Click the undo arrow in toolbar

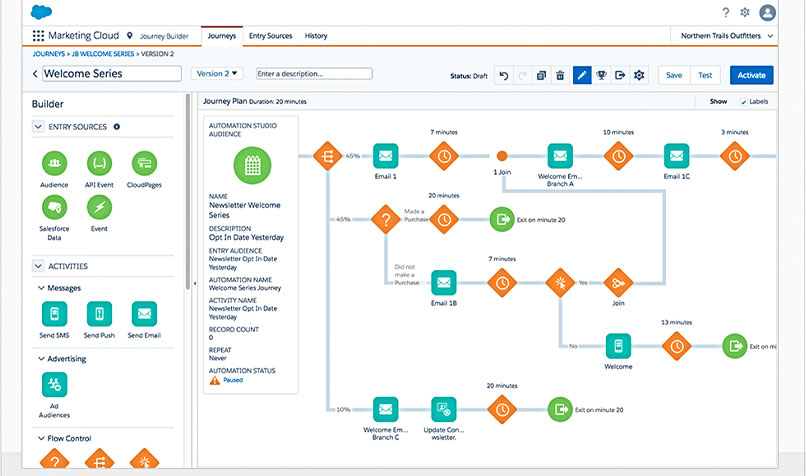click(x=504, y=76)
